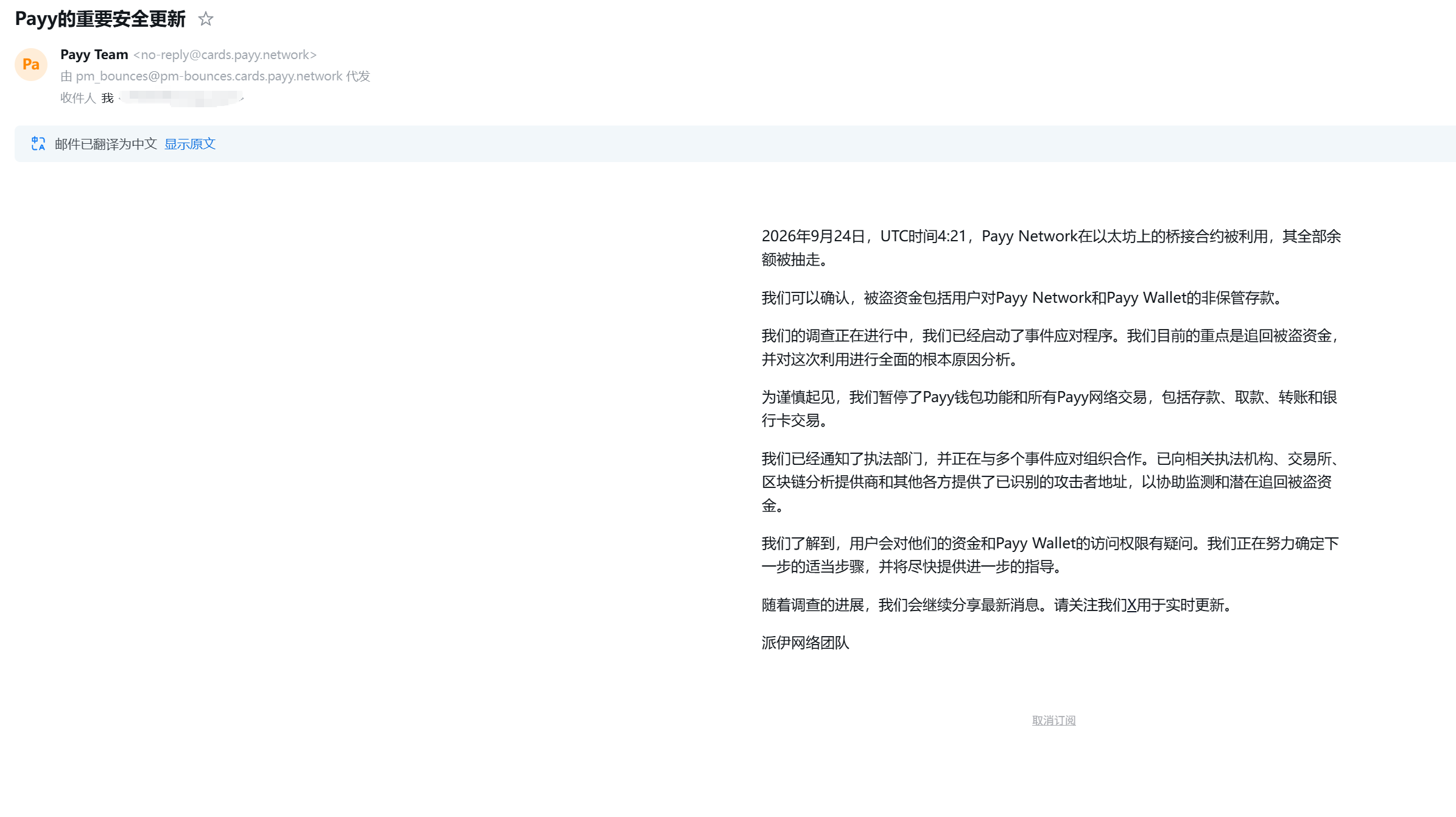Show the original untranslated message

pos(190,144)
